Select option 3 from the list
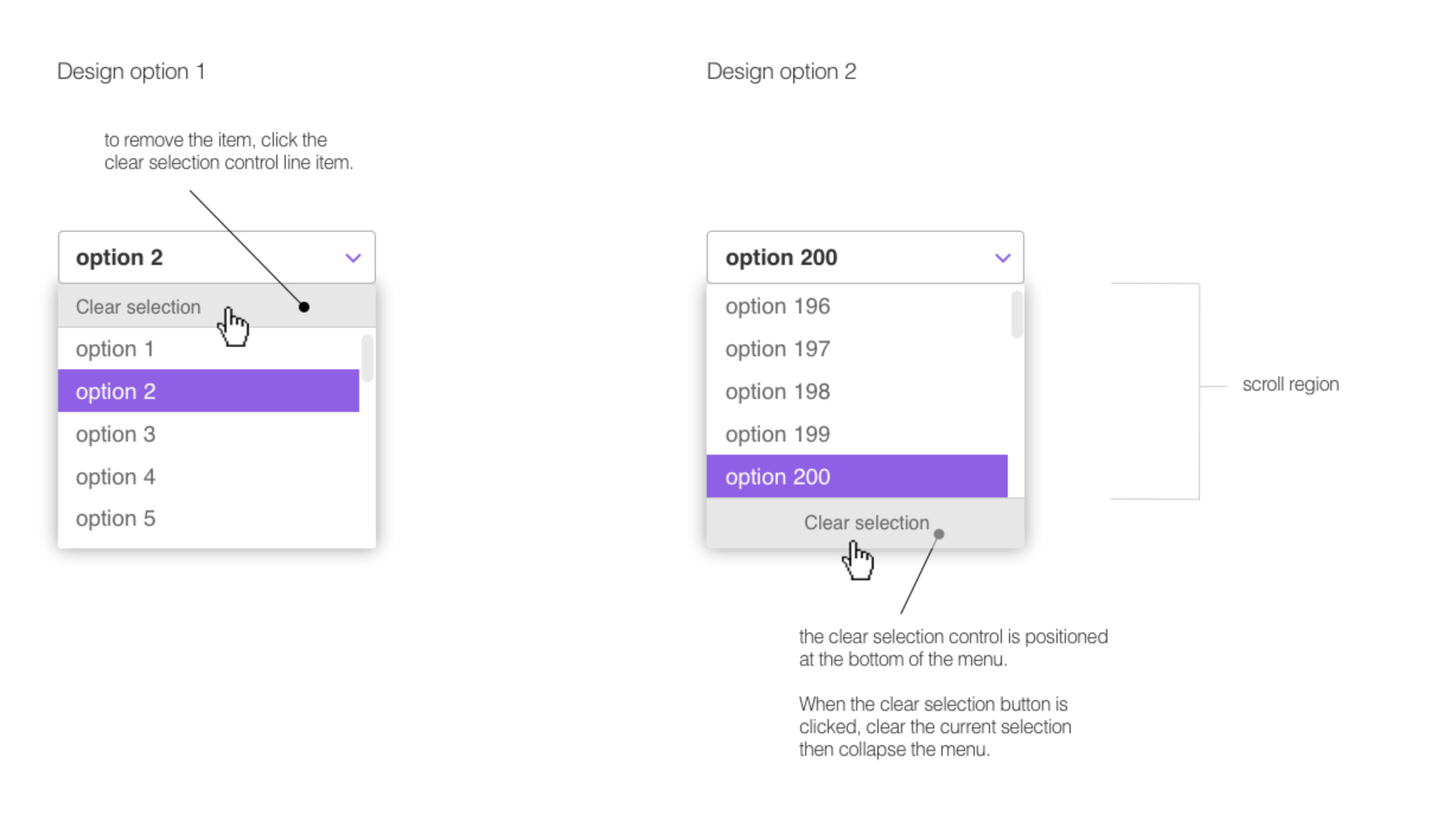 tap(116, 433)
